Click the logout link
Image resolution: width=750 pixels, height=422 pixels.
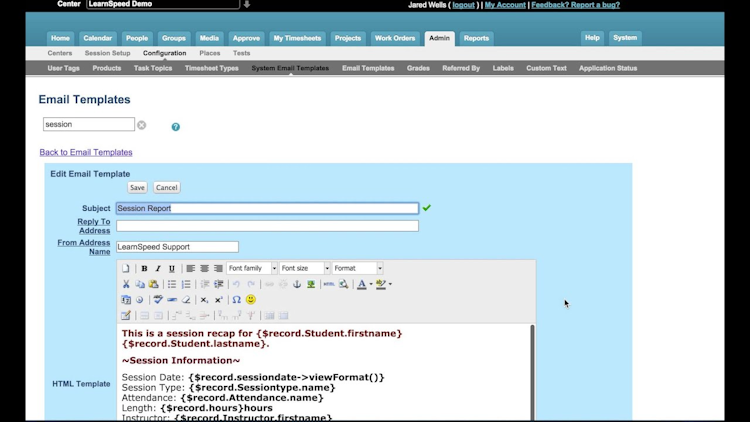463,5
